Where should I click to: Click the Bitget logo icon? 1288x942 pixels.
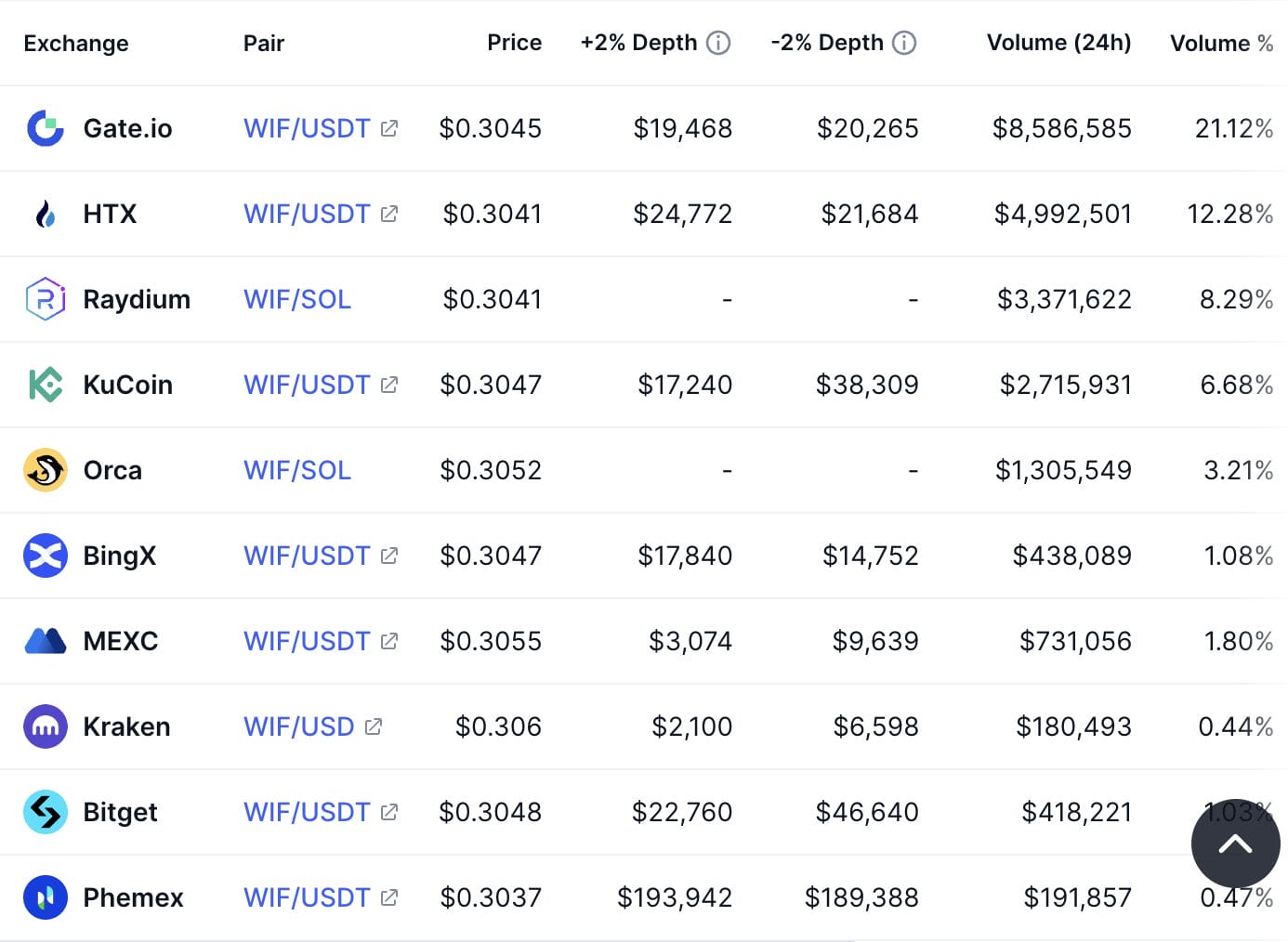45,812
